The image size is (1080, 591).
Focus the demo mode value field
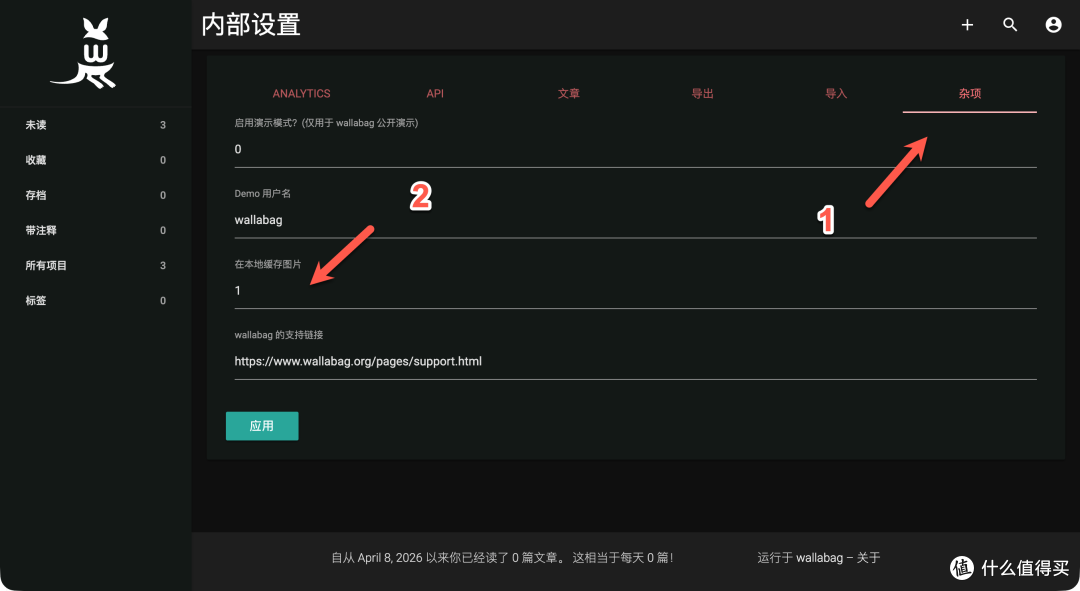(635, 149)
